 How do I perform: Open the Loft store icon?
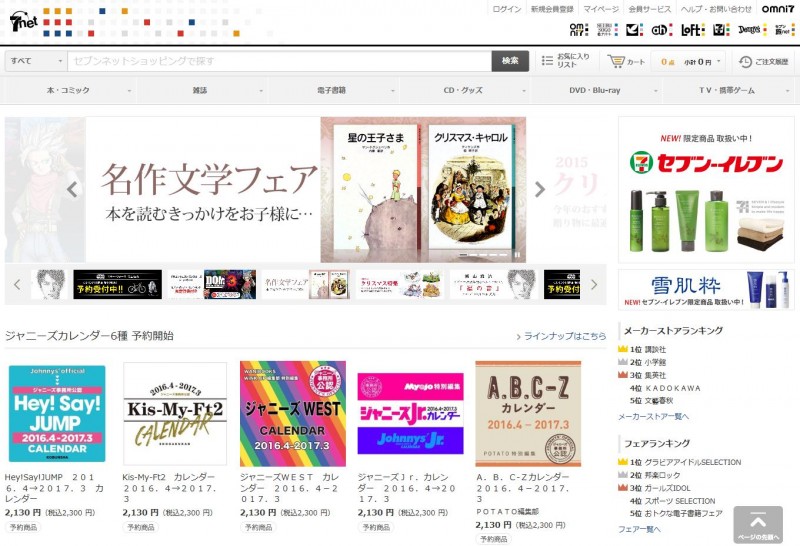(x=692, y=30)
